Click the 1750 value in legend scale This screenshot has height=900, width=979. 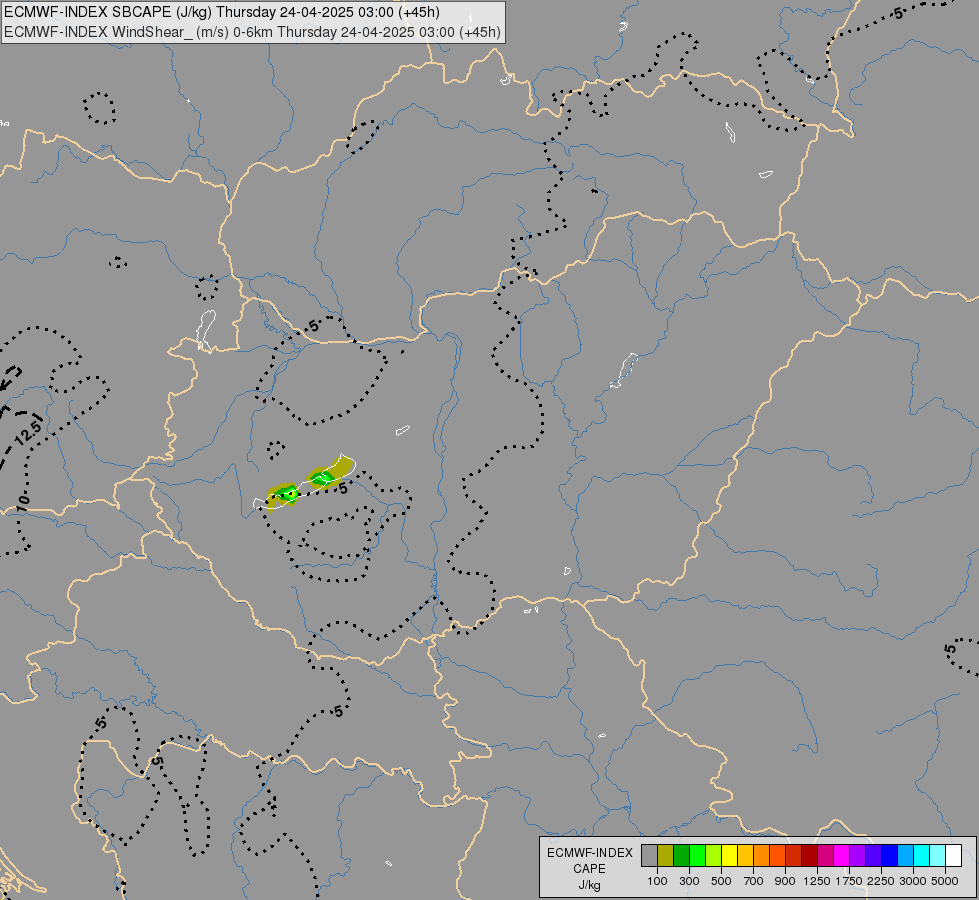[849, 881]
